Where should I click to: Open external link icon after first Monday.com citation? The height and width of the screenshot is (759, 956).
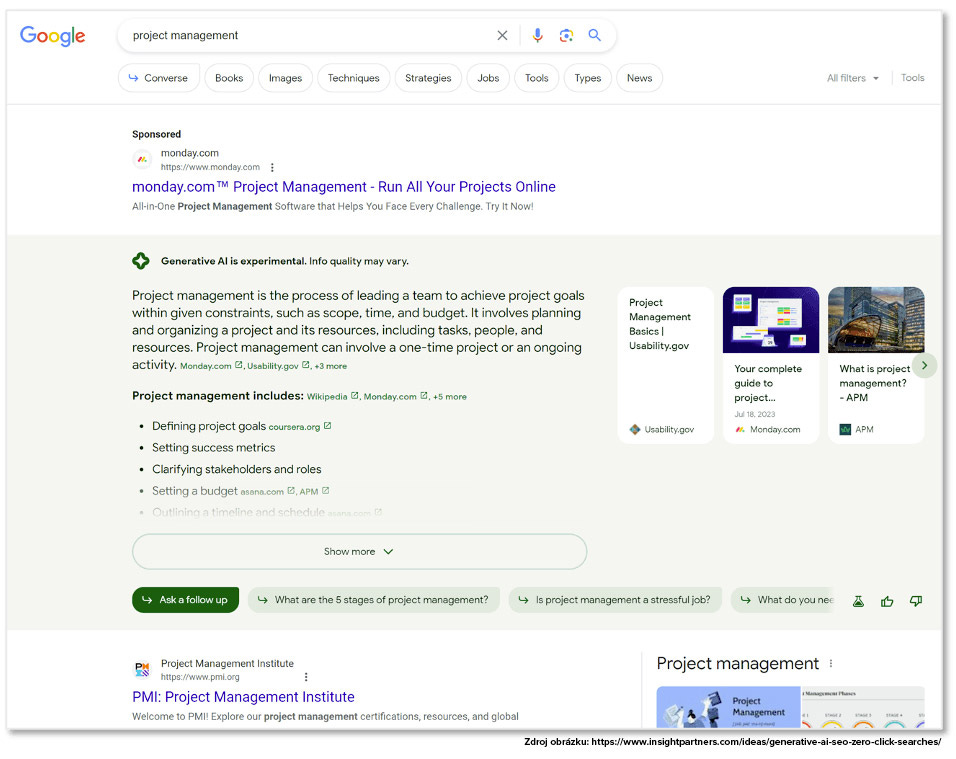[238, 365]
